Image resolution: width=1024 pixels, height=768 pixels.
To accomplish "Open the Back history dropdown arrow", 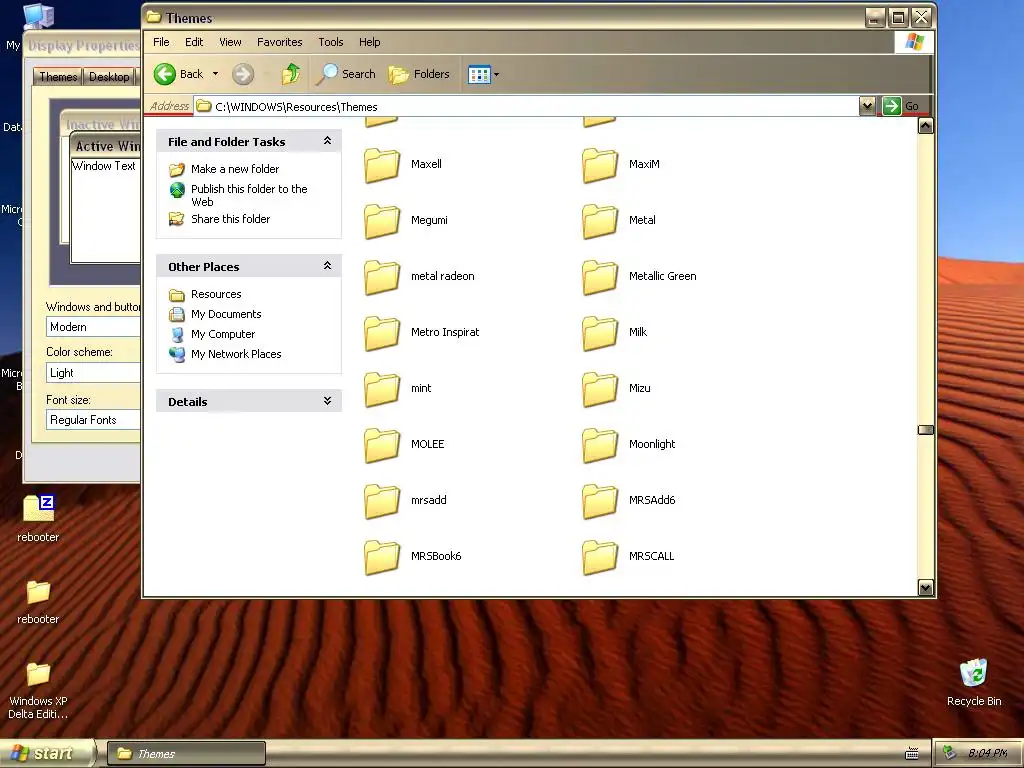I will tap(216, 74).
